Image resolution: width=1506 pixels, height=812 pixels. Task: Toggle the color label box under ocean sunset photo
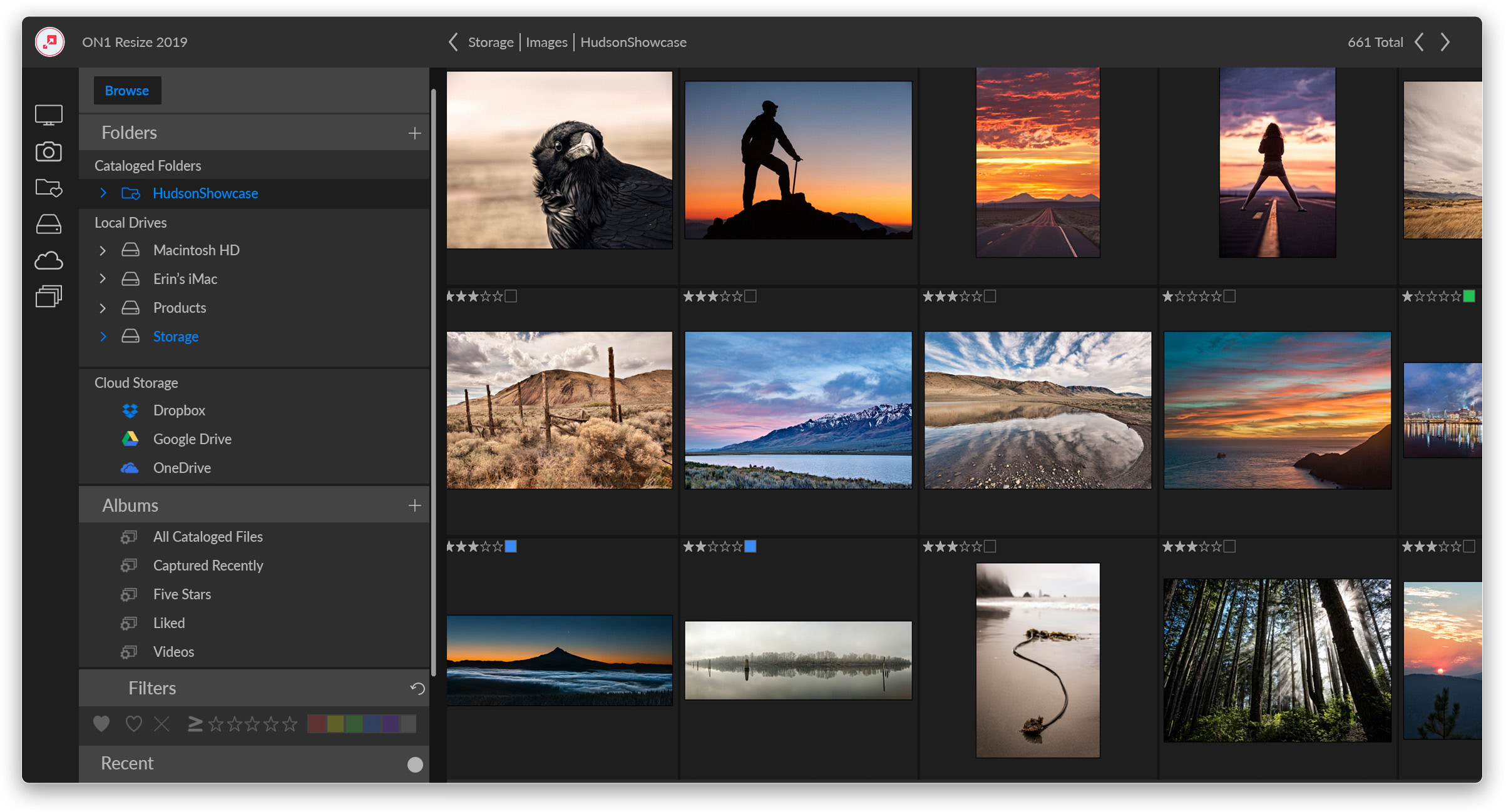point(1229,547)
